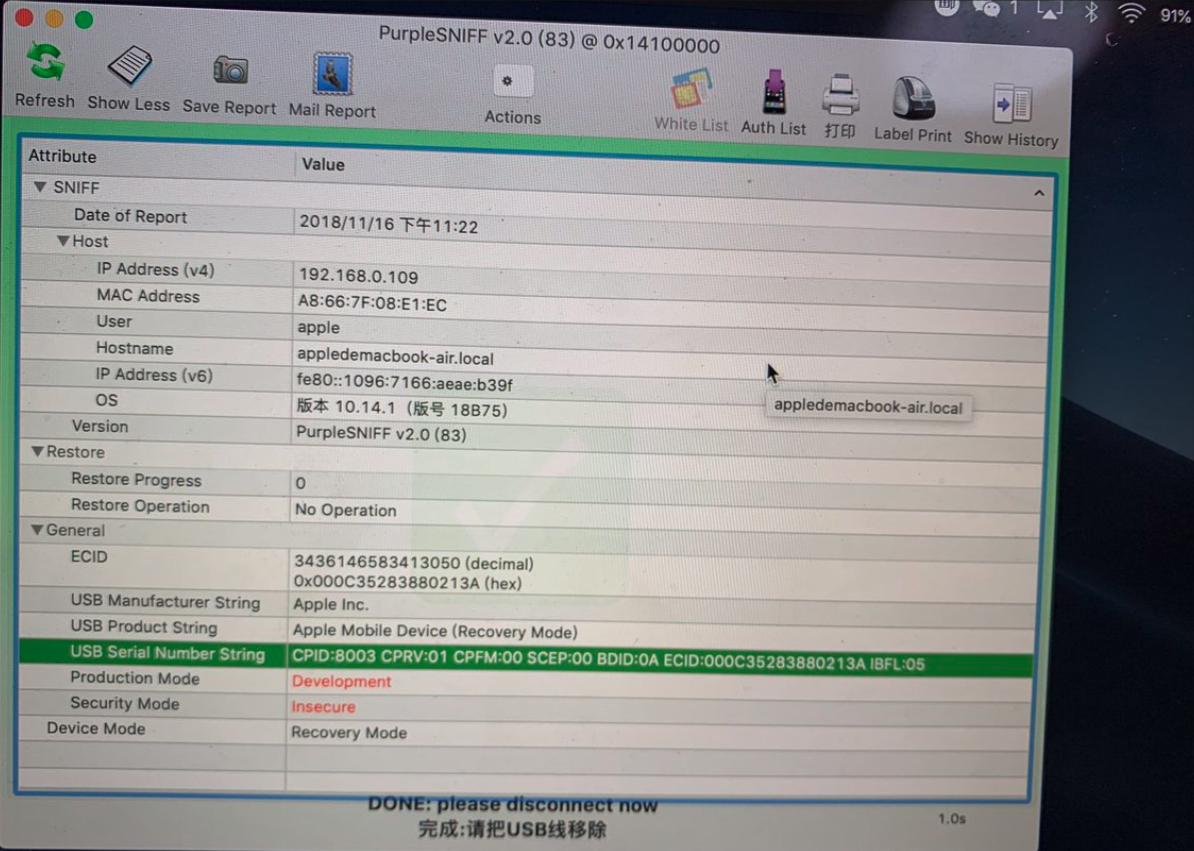Select the ECID attribute row
This screenshot has width=1194, height=851.
[528, 569]
